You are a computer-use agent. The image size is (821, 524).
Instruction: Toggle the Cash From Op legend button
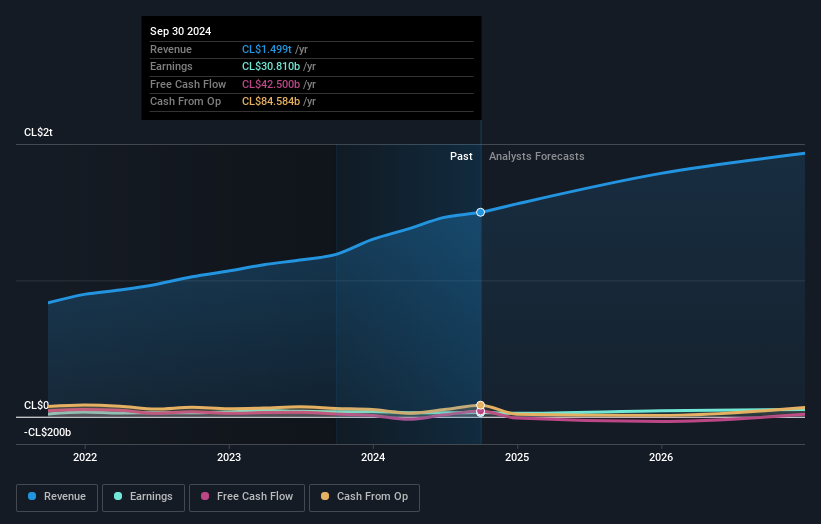pyautogui.click(x=364, y=497)
